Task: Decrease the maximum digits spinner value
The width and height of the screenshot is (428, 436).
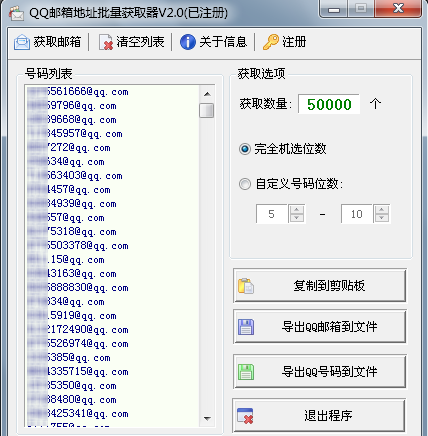Action: (x=382, y=218)
